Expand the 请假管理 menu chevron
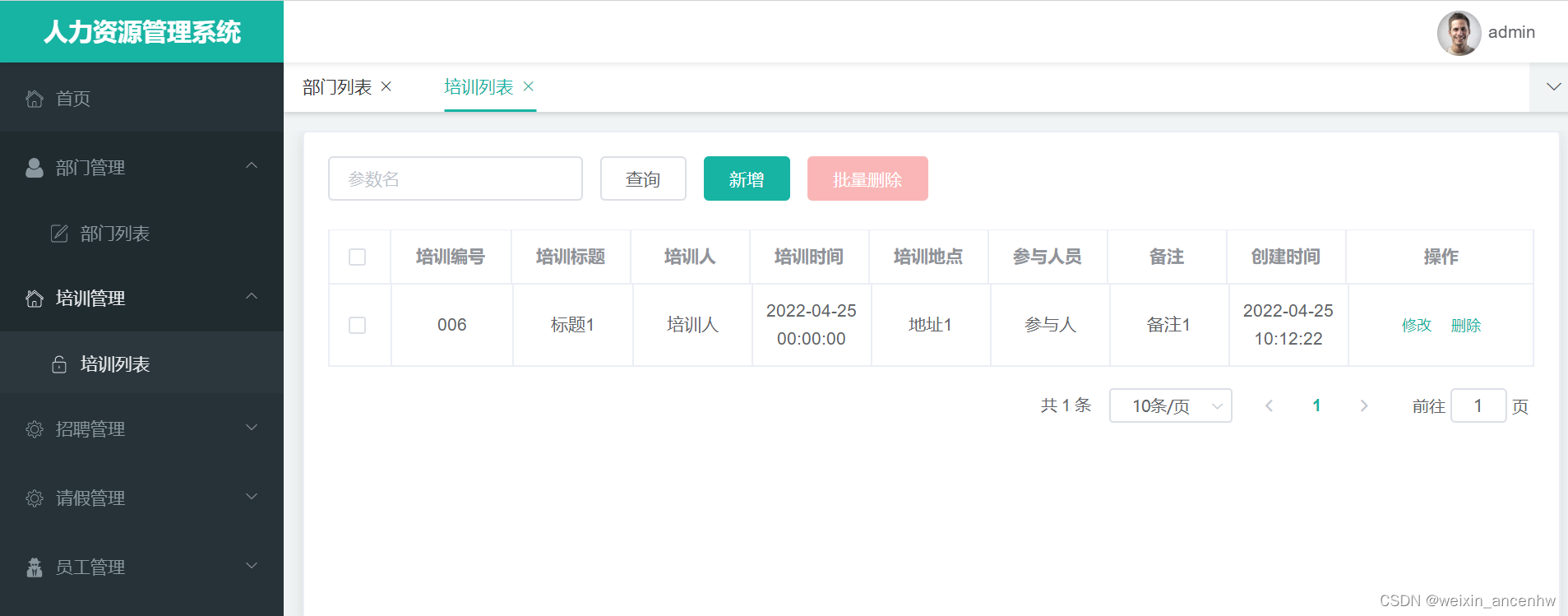The width and height of the screenshot is (1568, 616). [x=252, y=497]
